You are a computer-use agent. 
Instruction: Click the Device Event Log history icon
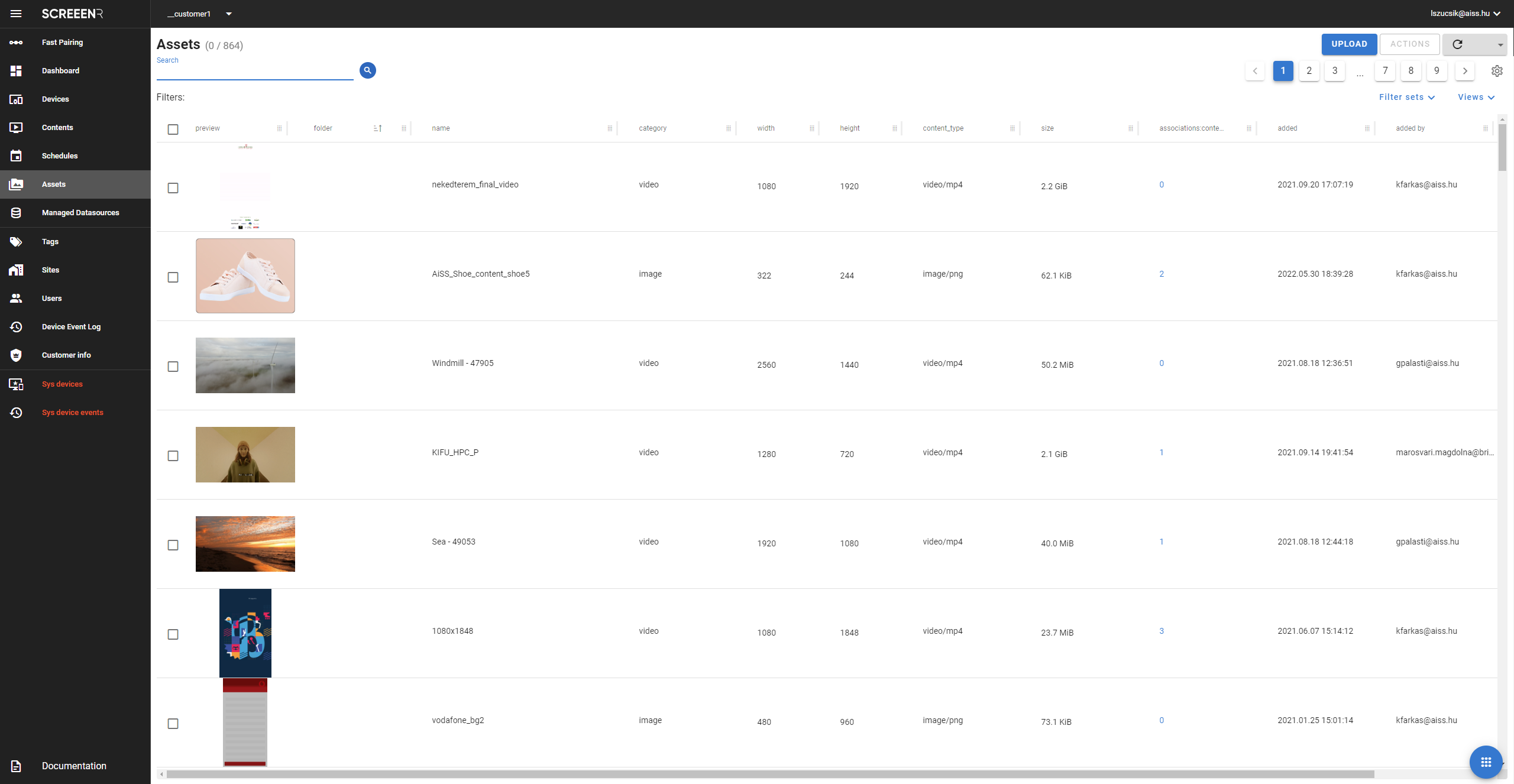tap(16, 327)
